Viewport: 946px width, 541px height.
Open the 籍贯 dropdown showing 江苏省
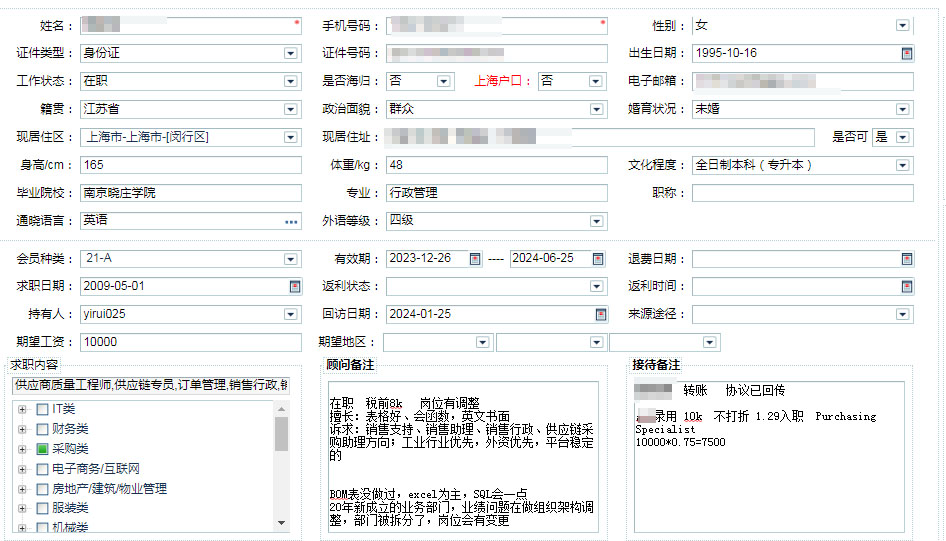290,110
